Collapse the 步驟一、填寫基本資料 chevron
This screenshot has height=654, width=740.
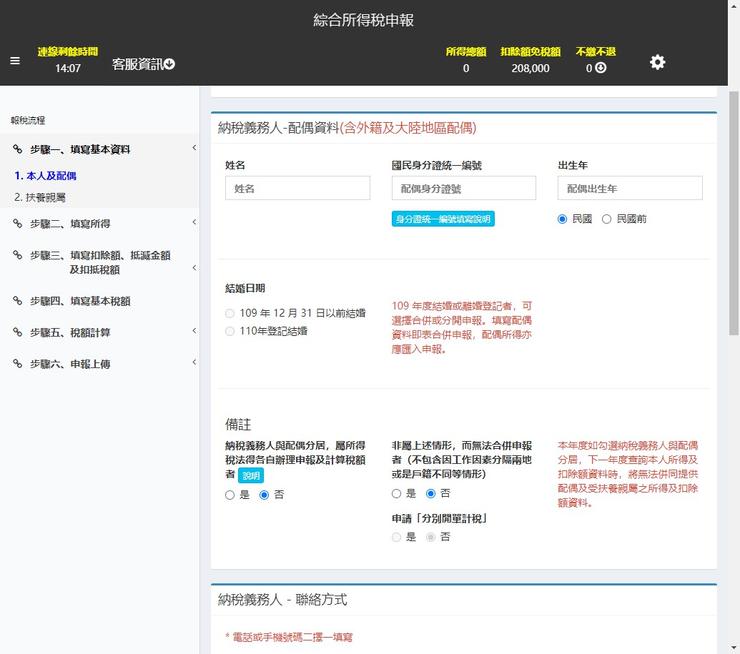click(194, 150)
